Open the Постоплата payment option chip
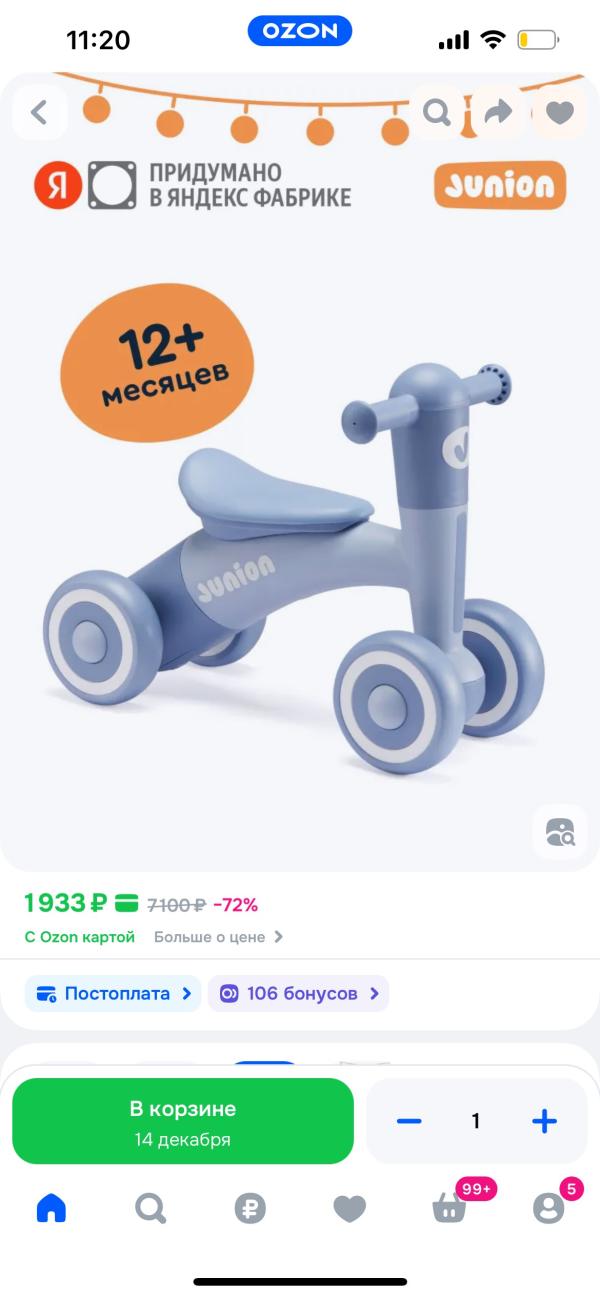The width and height of the screenshot is (600, 1297). [x=113, y=994]
